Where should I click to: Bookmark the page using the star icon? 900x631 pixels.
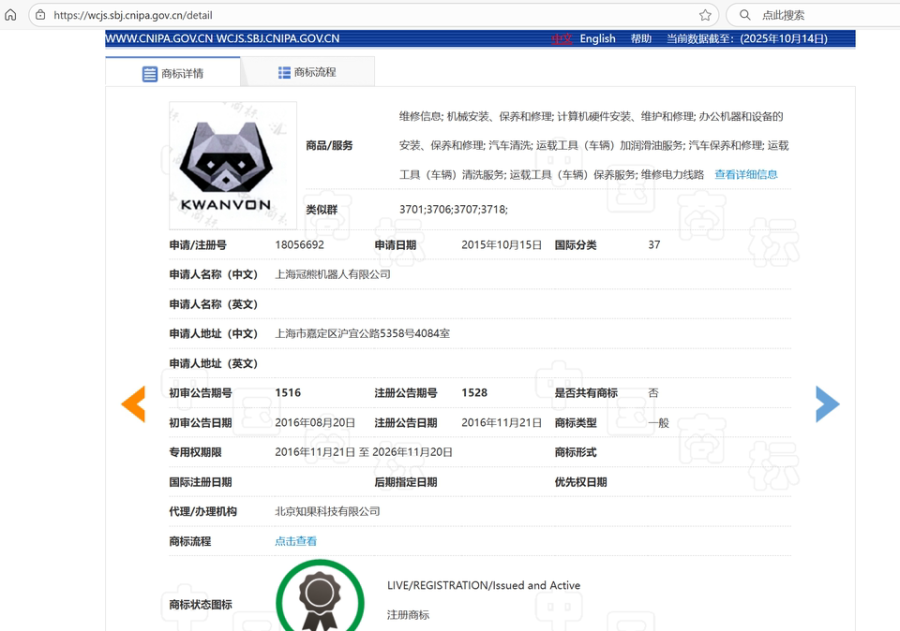coord(703,15)
